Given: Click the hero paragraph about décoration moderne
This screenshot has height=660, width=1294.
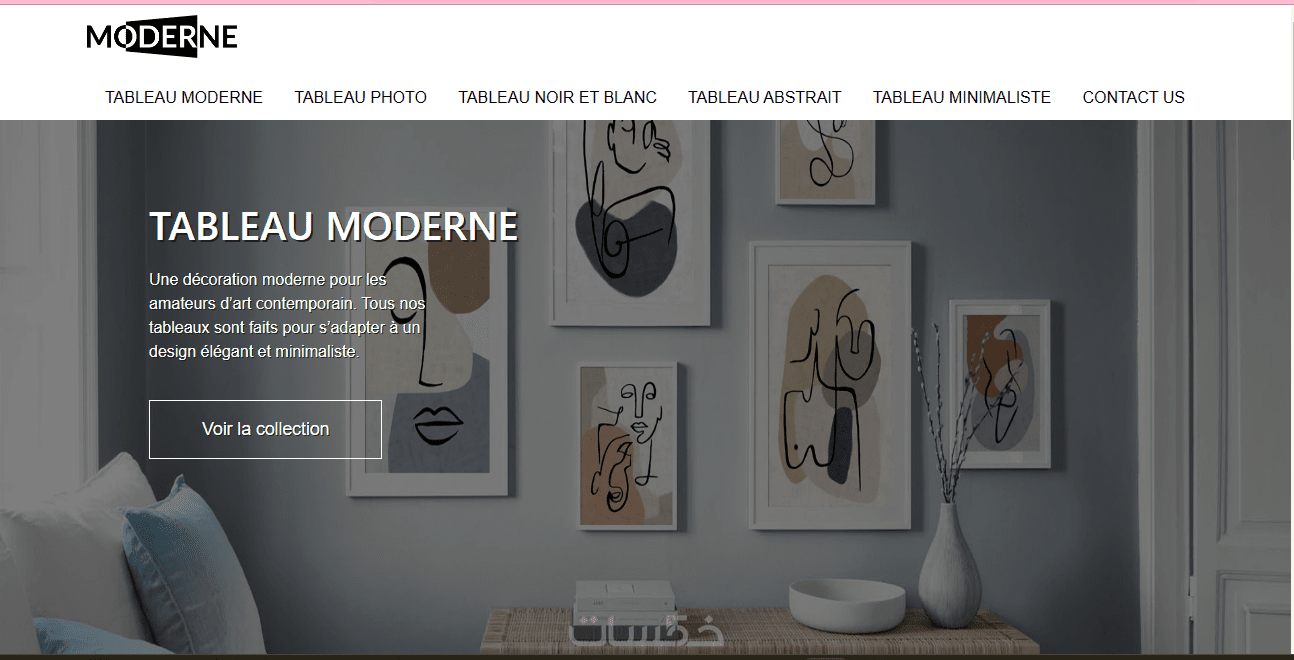Looking at the screenshot, I should [x=287, y=316].
